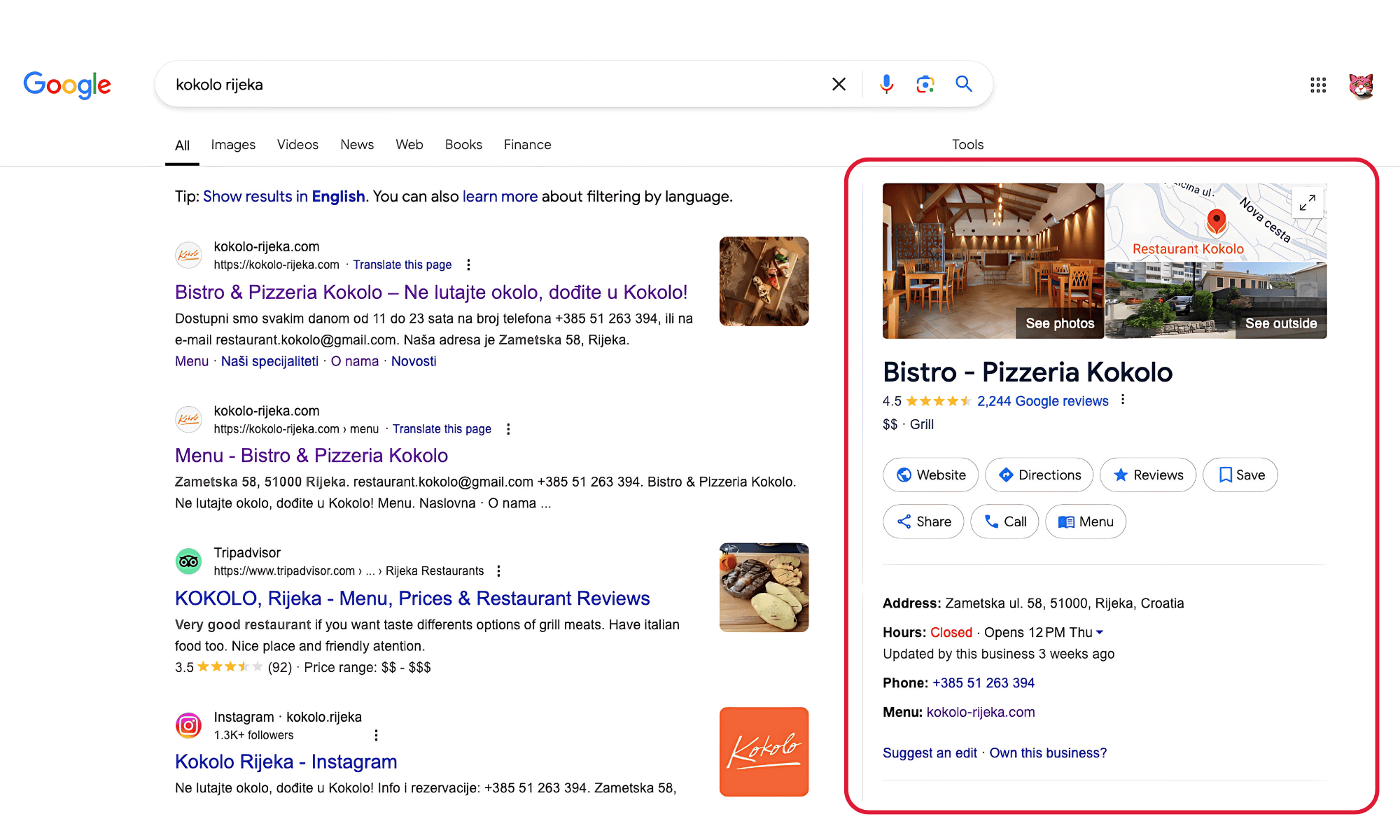This screenshot has width=1400, height=840.
Task: Click the blue magnifier search icon
Action: (964, 85)
